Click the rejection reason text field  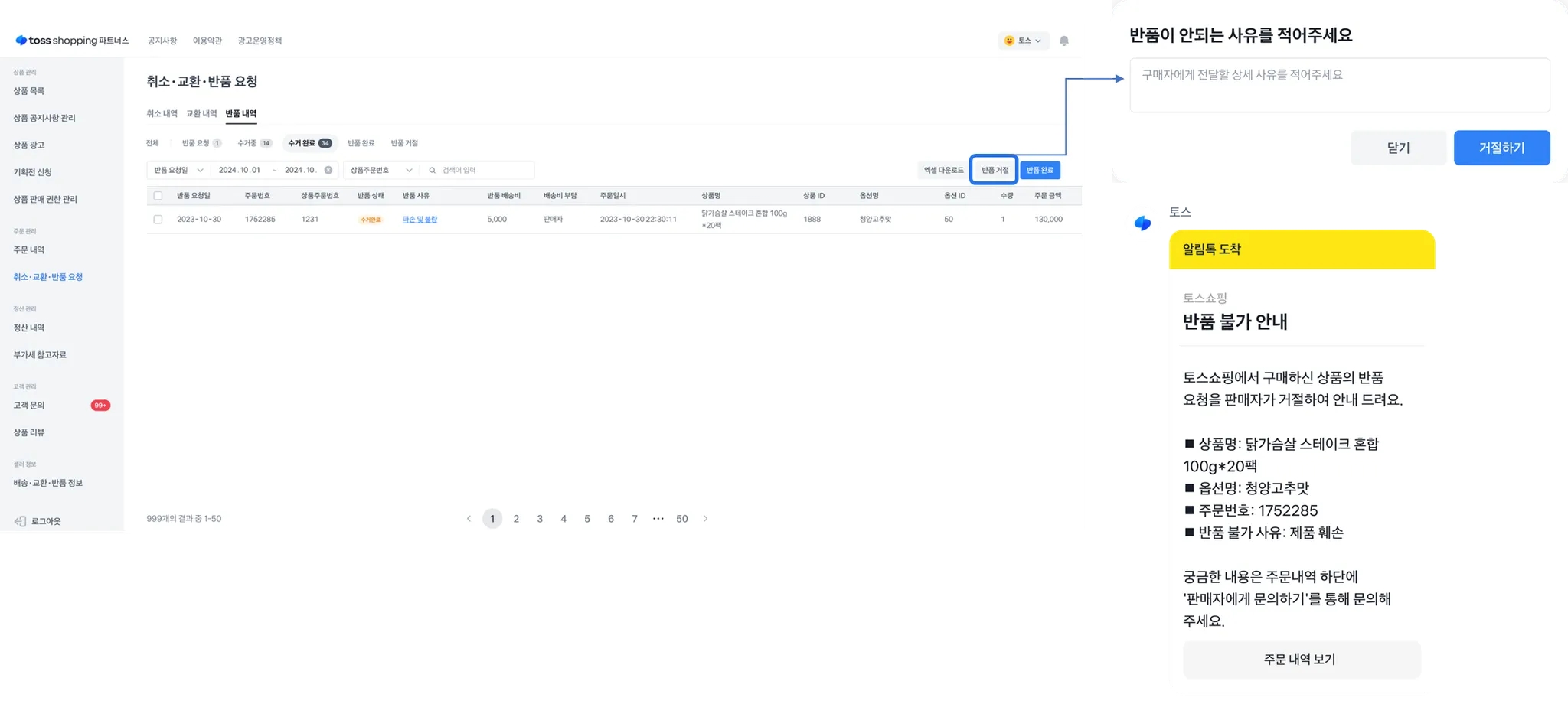tap(1339, 85)
